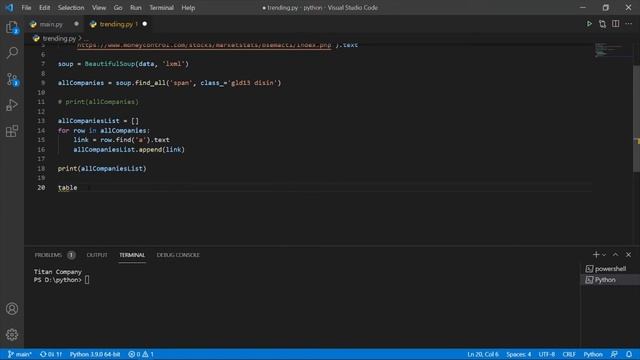The height and width of the screenshot is (360, 640).
Task: Click Ln 20, Col 6 go-to-line indicator
Action: [483, 354]
